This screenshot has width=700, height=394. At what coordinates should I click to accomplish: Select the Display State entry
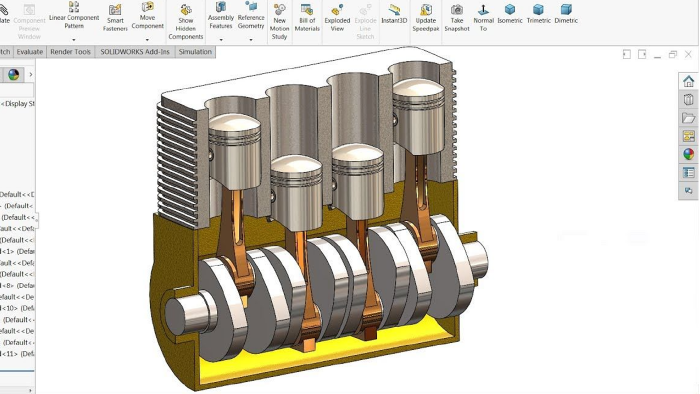point(17,104)
